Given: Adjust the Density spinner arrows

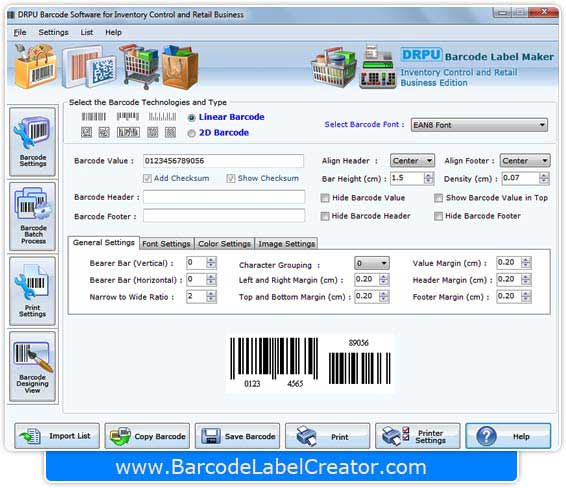Looking at the screenshot, I should (x=544, y=178).
